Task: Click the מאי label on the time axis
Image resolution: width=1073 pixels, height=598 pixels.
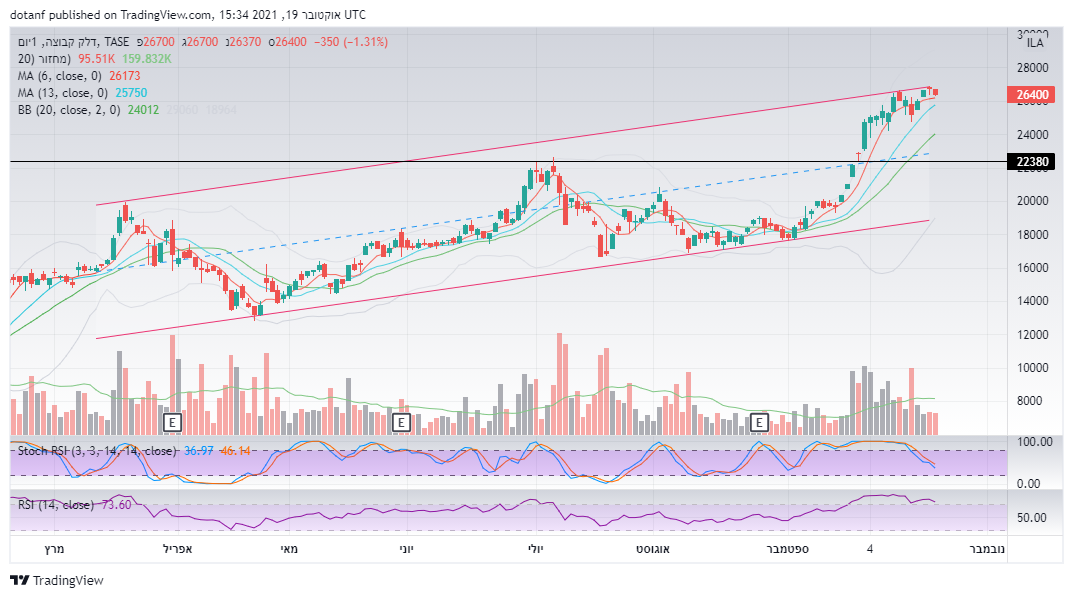Action: pos(289,549)
